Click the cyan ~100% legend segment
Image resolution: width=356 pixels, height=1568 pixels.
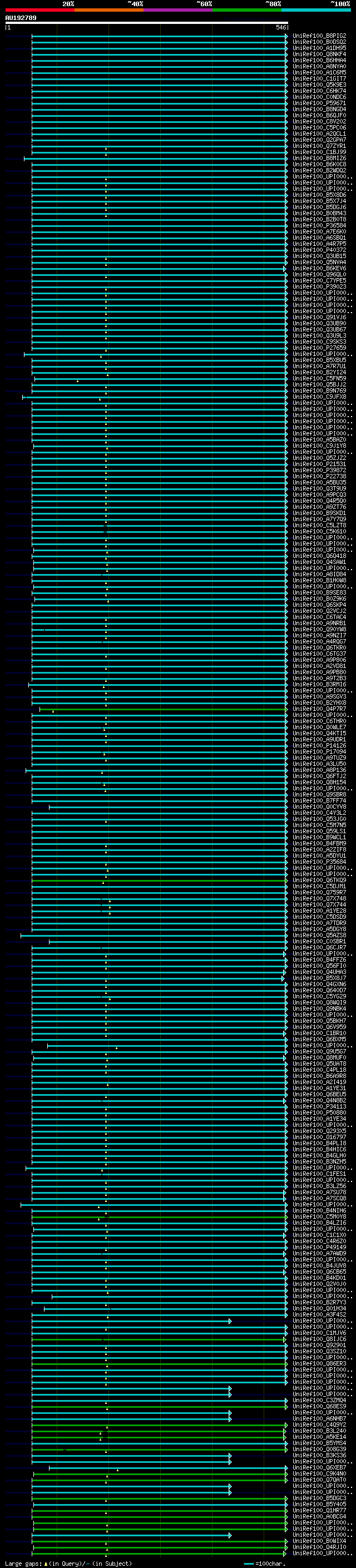click(316, 10)
